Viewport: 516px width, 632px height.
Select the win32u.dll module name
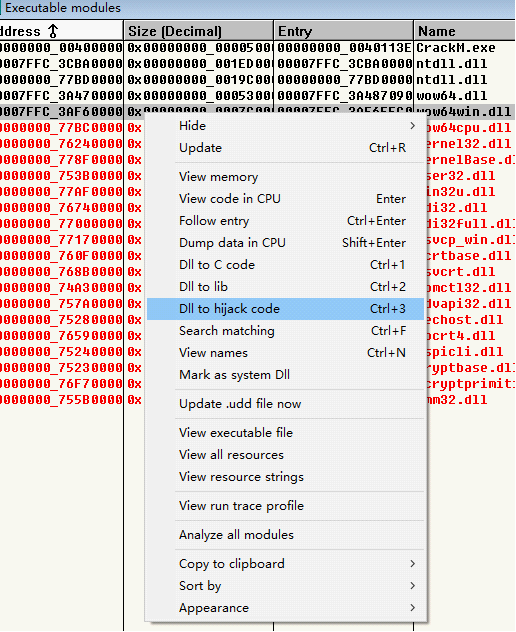[462, 192]
